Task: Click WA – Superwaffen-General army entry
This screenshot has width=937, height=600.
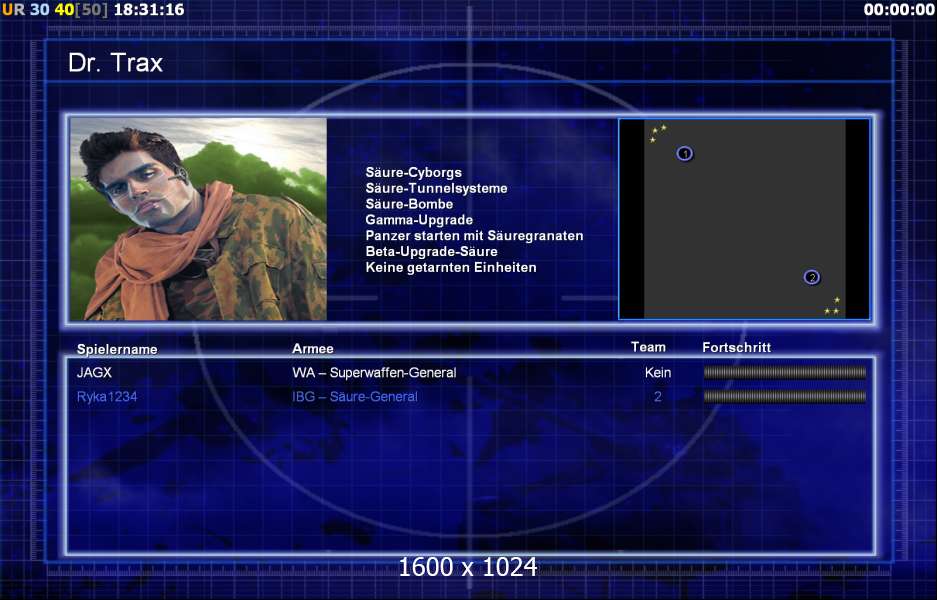Action: coord(374,372)
